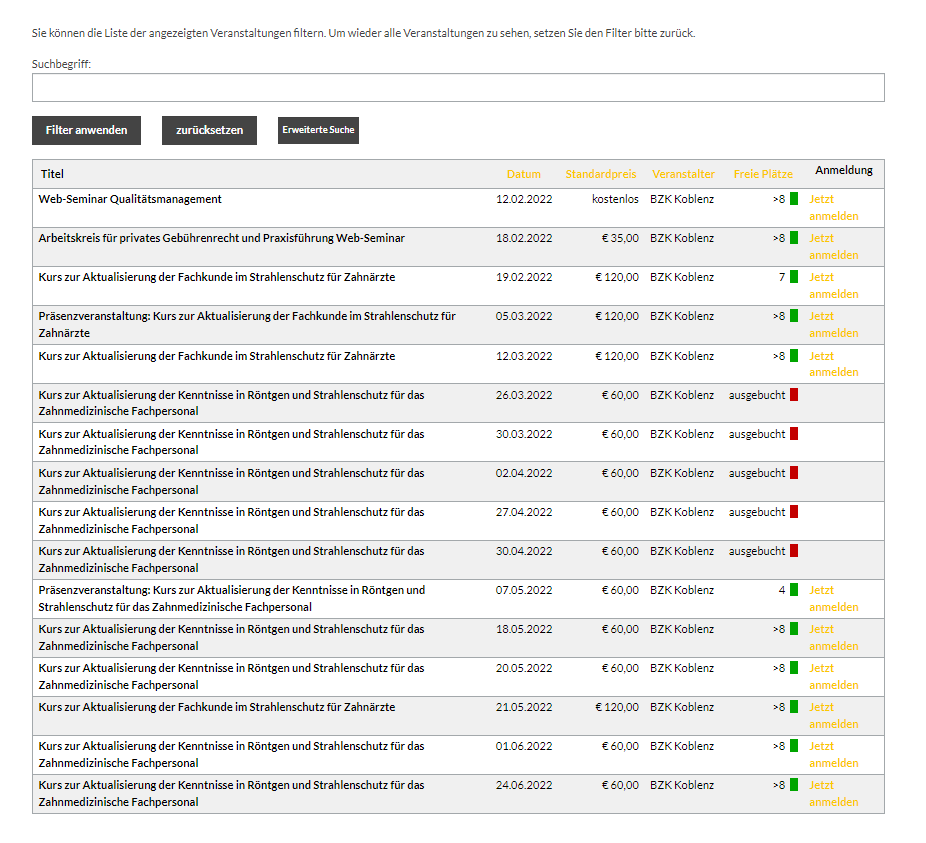Open the Web-Seminar Qualitätsmanagement title
Screen dimensions: 926x843
130,199
